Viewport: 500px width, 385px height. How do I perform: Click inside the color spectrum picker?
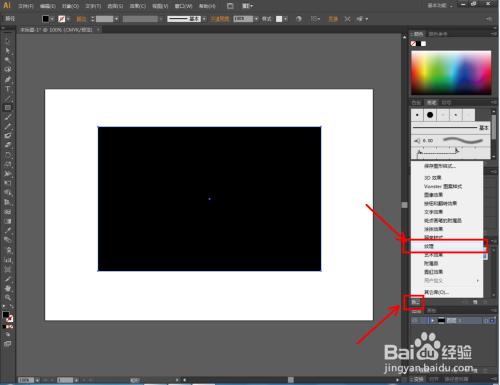tap(451, 73)
